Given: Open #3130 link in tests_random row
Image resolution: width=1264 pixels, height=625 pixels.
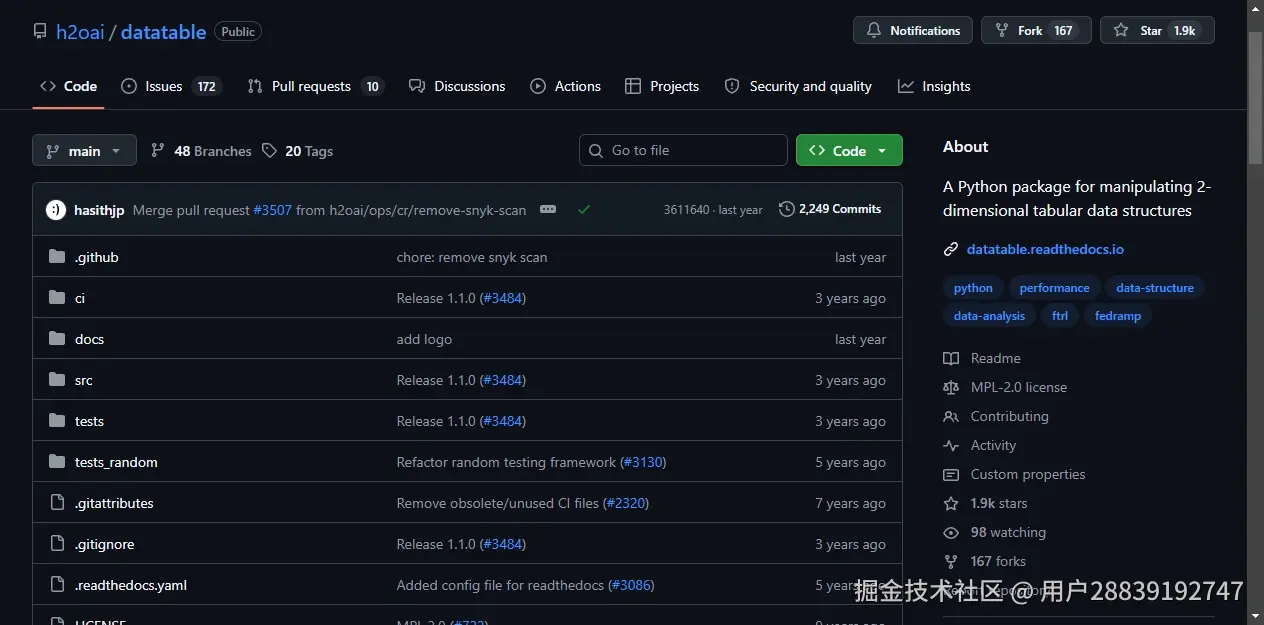Looking at the screenshot, I should 643,462.
